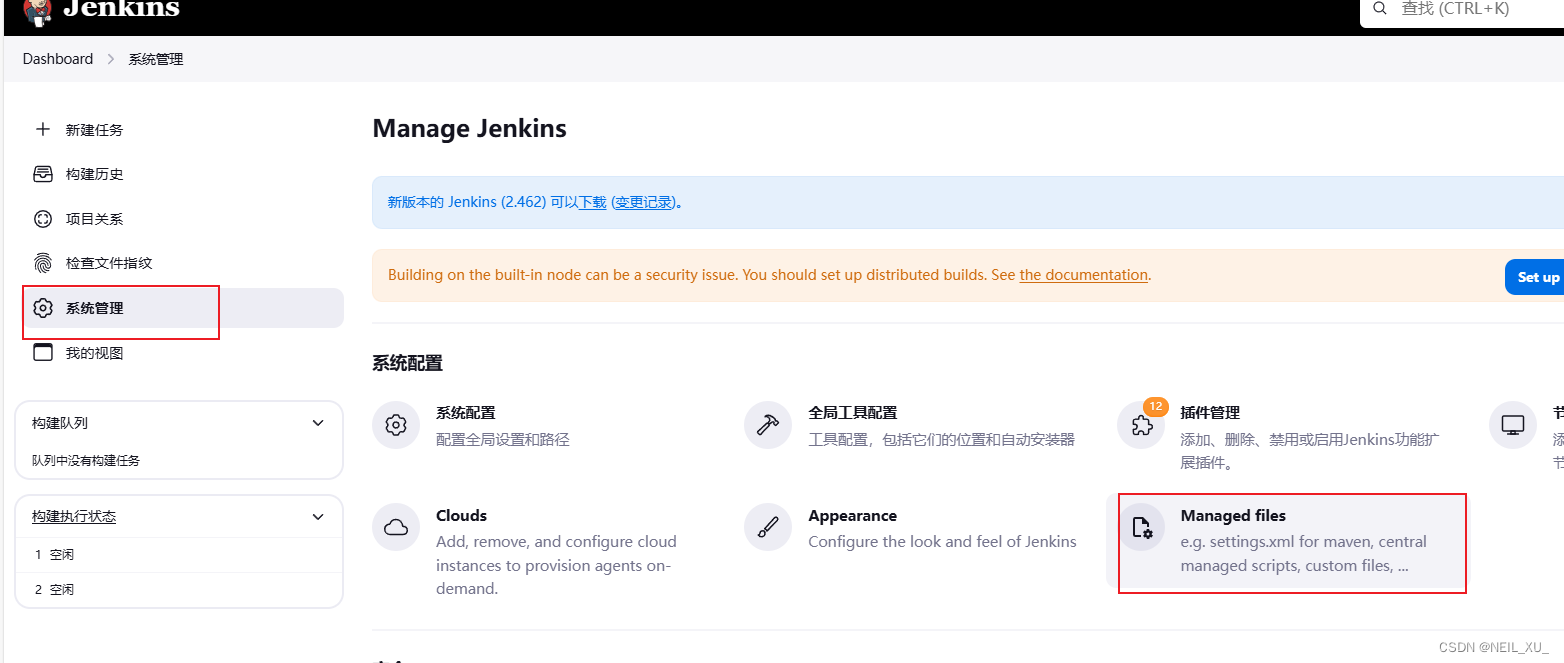Click the paintbrush icon for Appearance
Viewport: 1564px width, 663px height.
tap(768, 528)
